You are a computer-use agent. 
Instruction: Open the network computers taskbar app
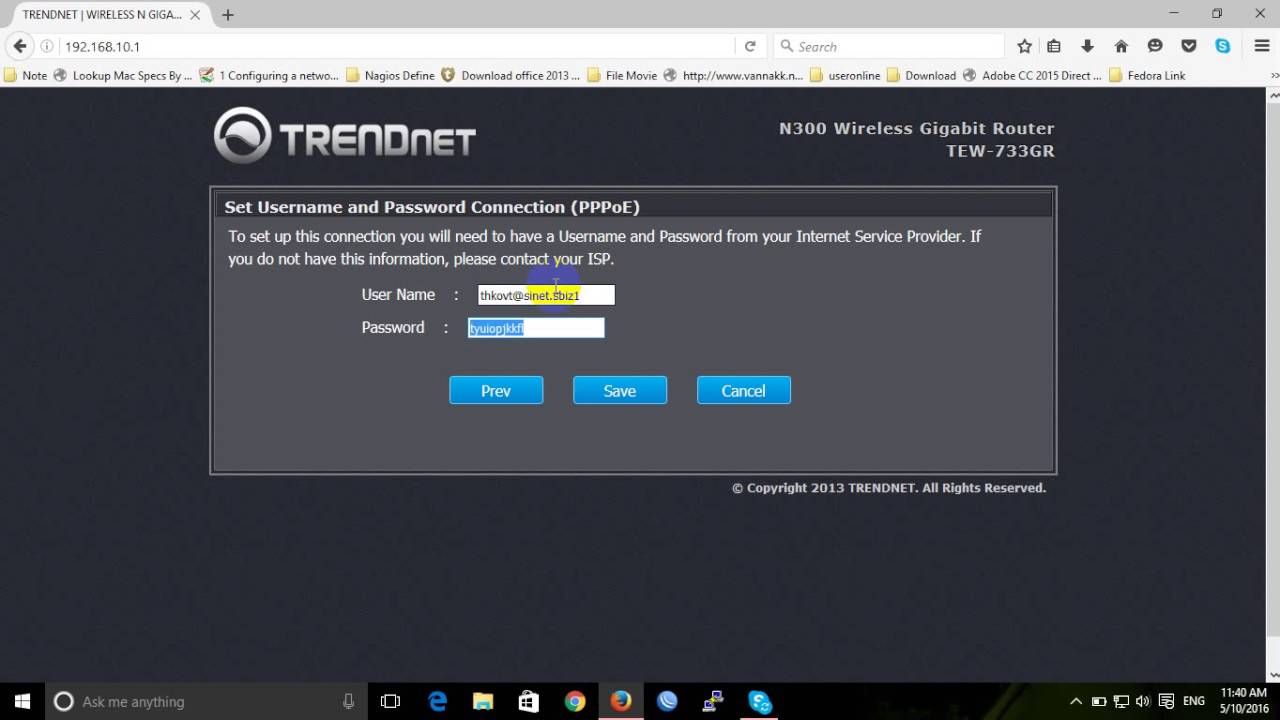coord(713,701)
